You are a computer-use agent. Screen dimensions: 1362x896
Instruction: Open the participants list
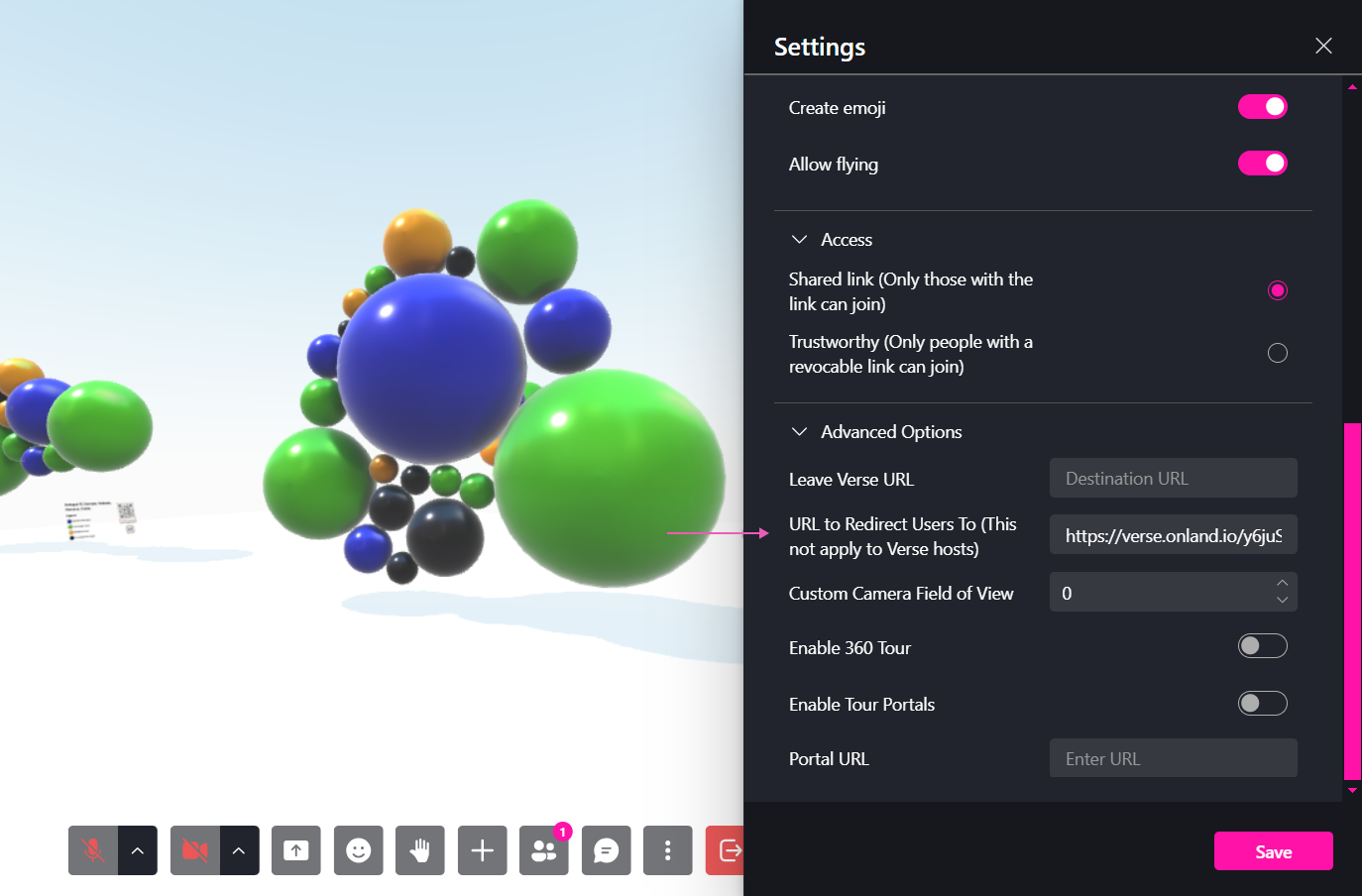pos(543,850)
